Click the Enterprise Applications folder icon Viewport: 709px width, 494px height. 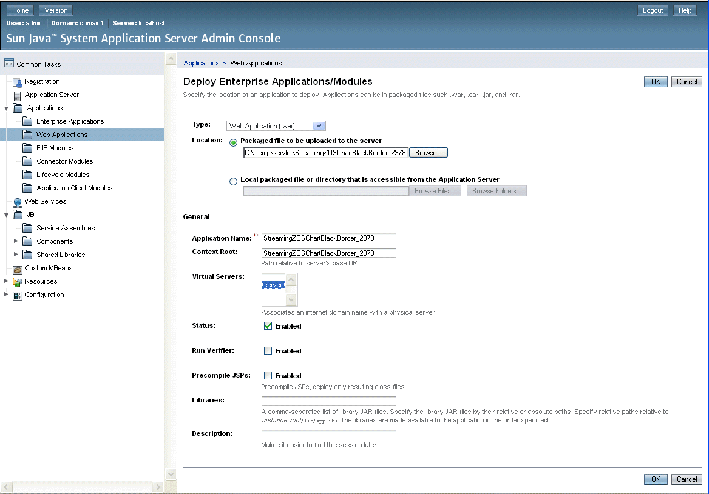tap(27, 122)
